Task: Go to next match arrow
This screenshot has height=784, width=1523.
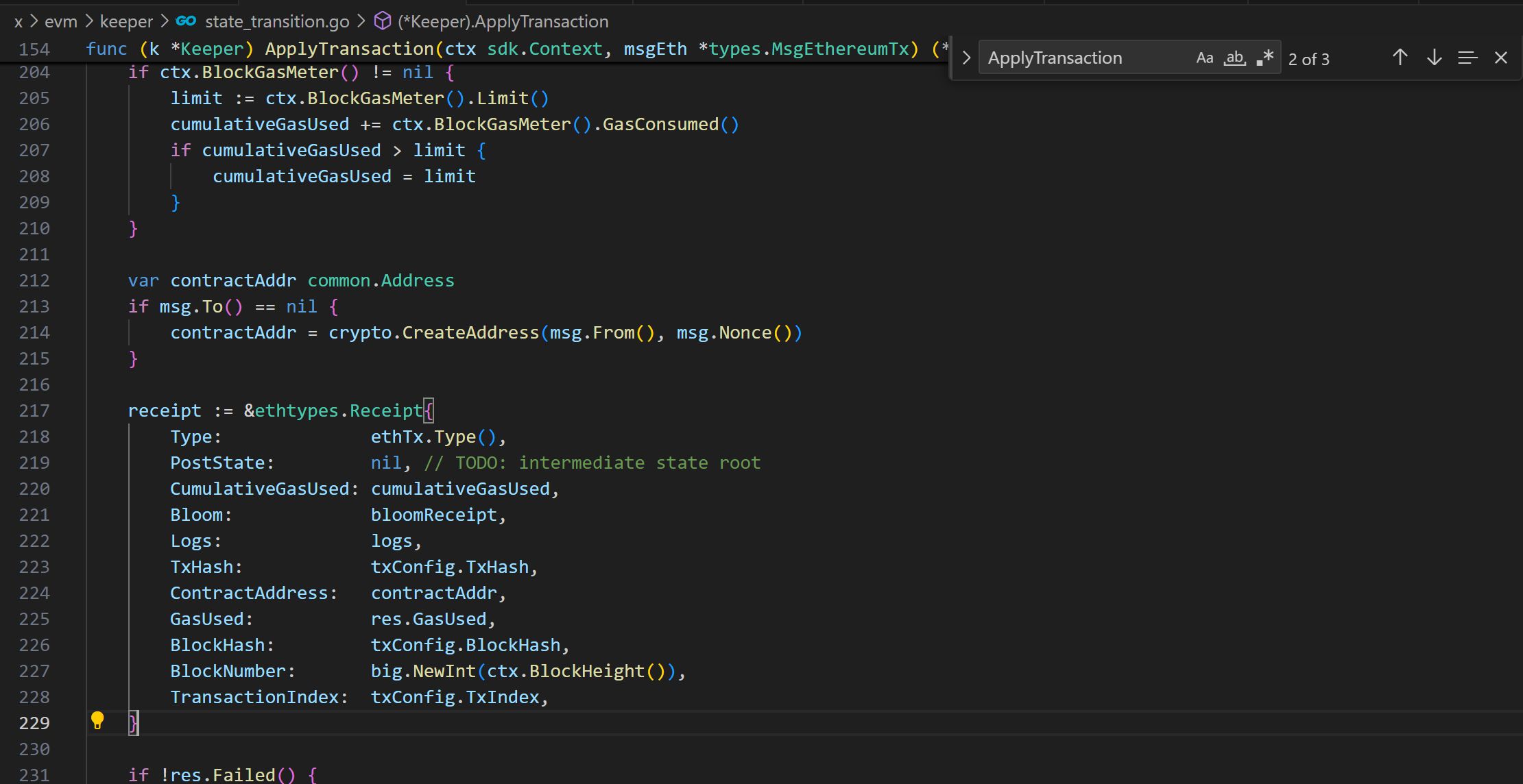Action: click(x=1434, y=58)
